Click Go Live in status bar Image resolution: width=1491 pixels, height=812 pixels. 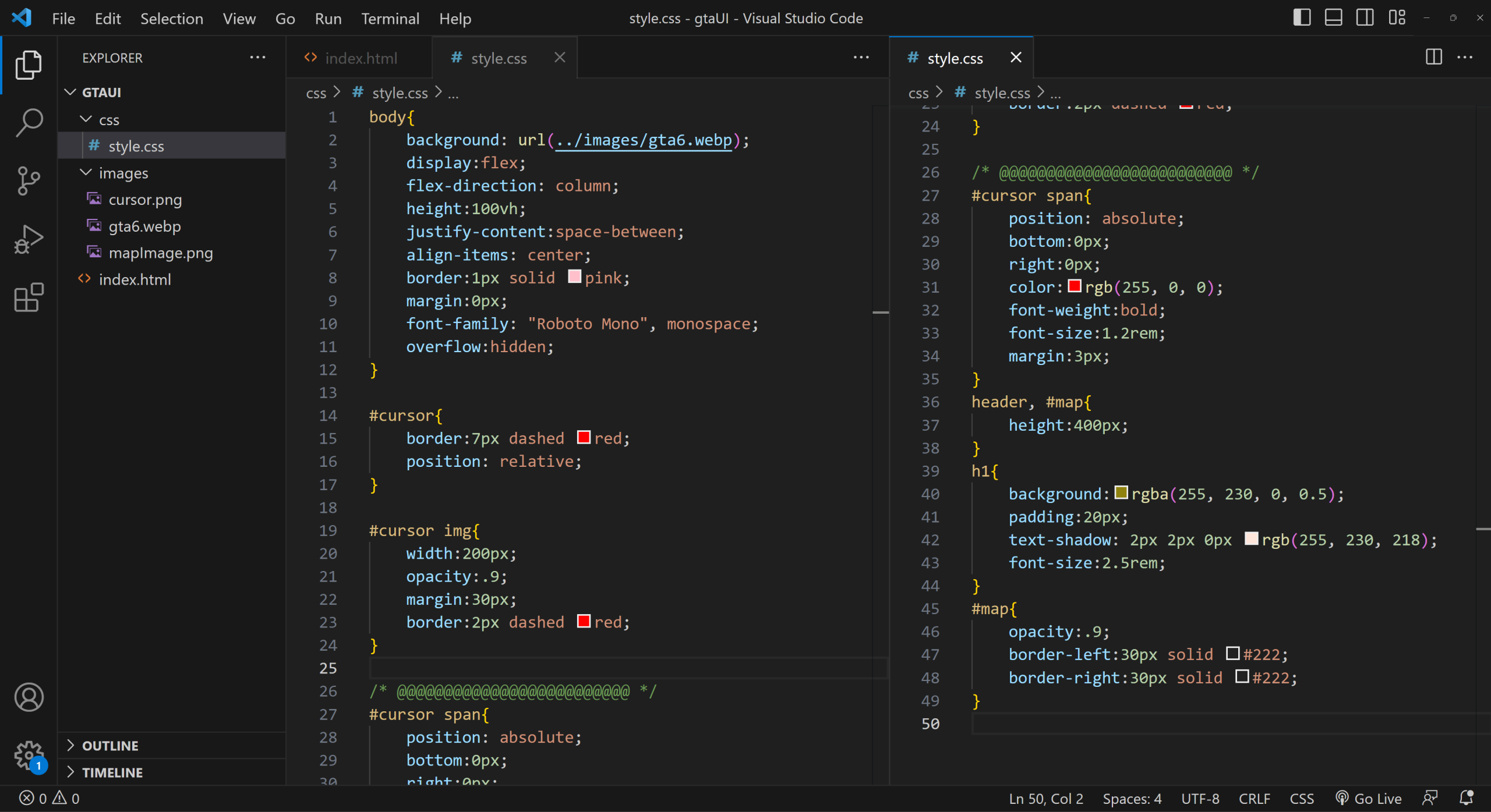[1368, 798]
